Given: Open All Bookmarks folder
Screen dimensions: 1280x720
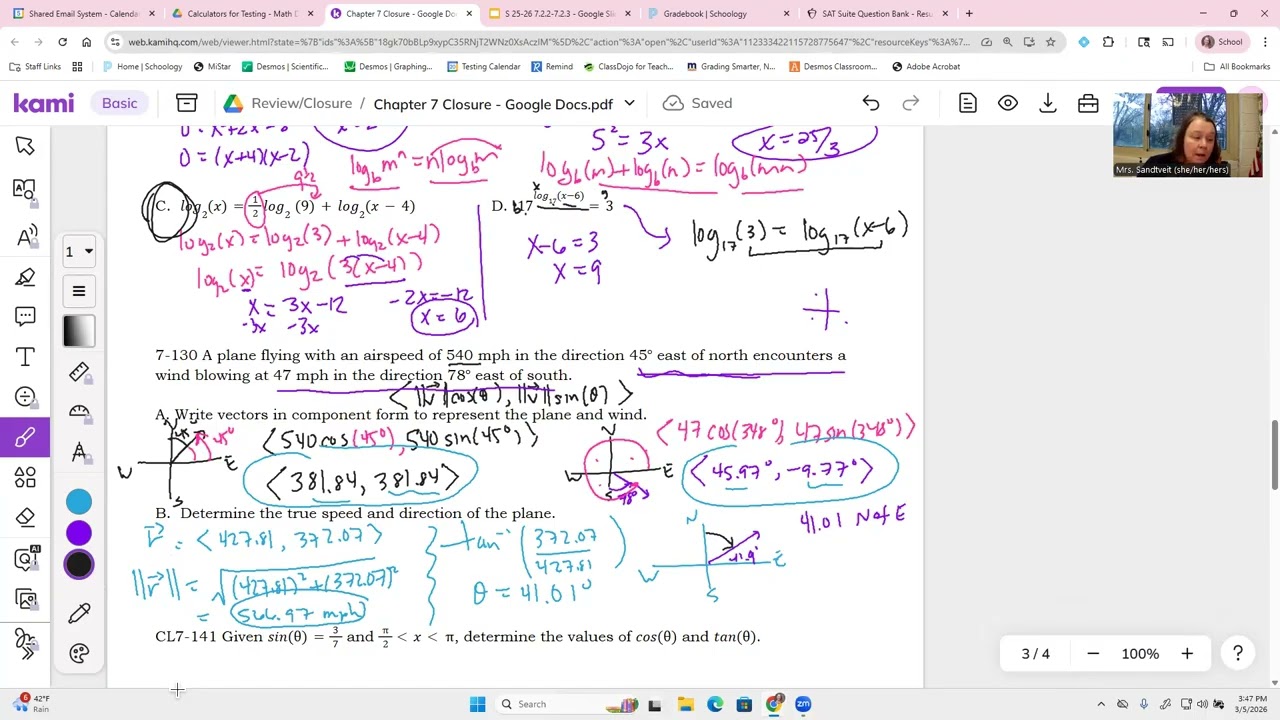Looking at the screenshot, I should (1237, 66).
